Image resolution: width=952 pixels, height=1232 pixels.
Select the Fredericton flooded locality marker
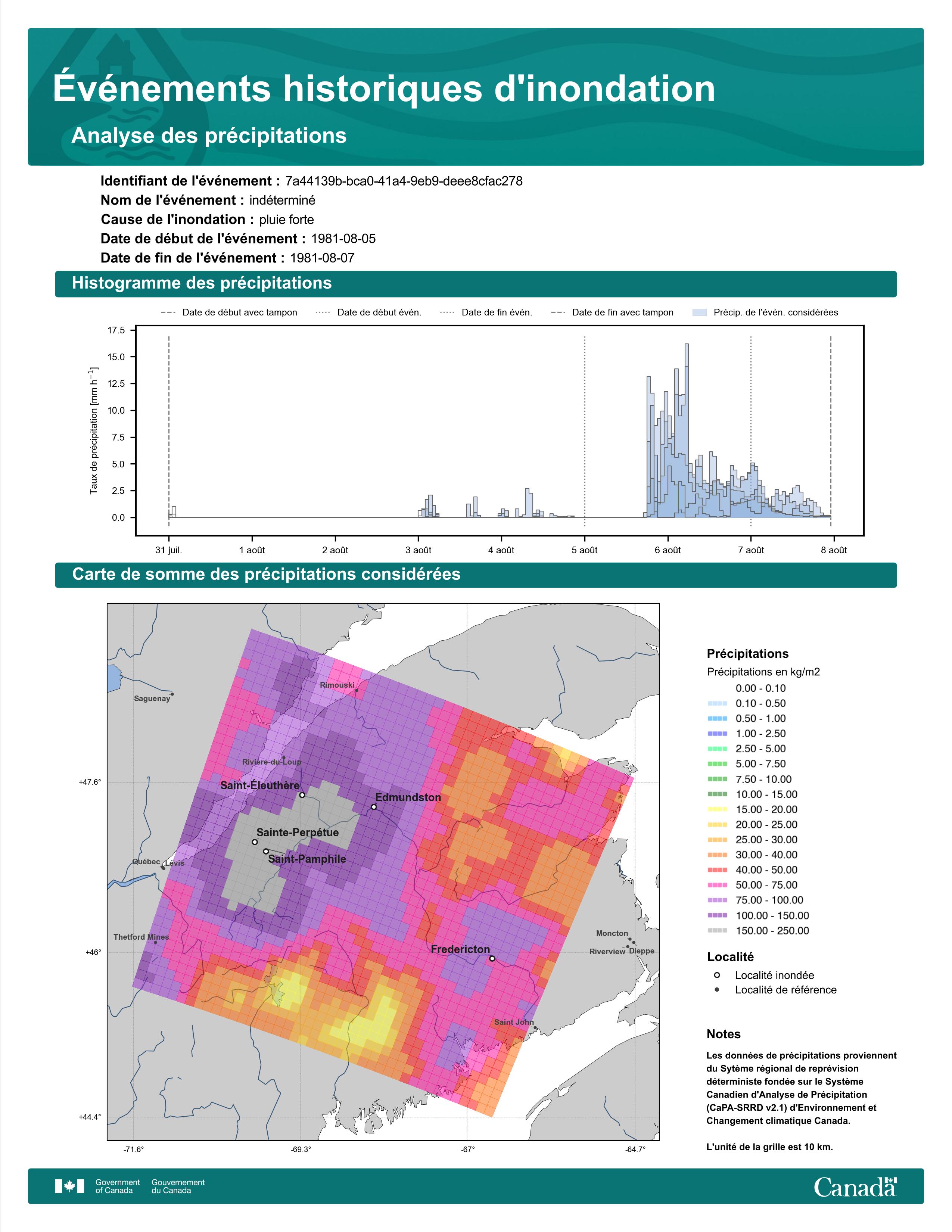(x=492, y=958)
